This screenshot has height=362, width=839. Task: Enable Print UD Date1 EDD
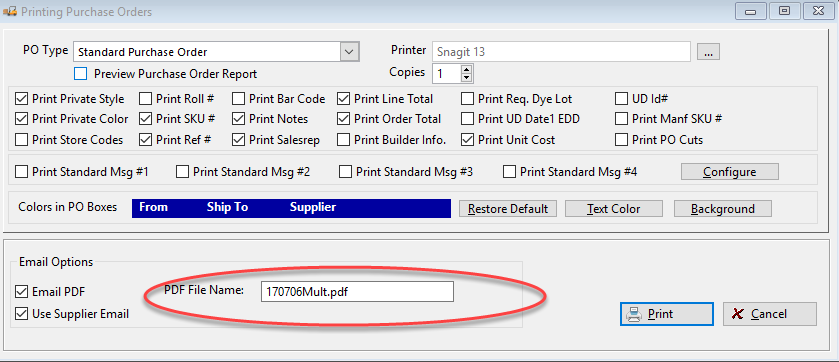[468, 119]
